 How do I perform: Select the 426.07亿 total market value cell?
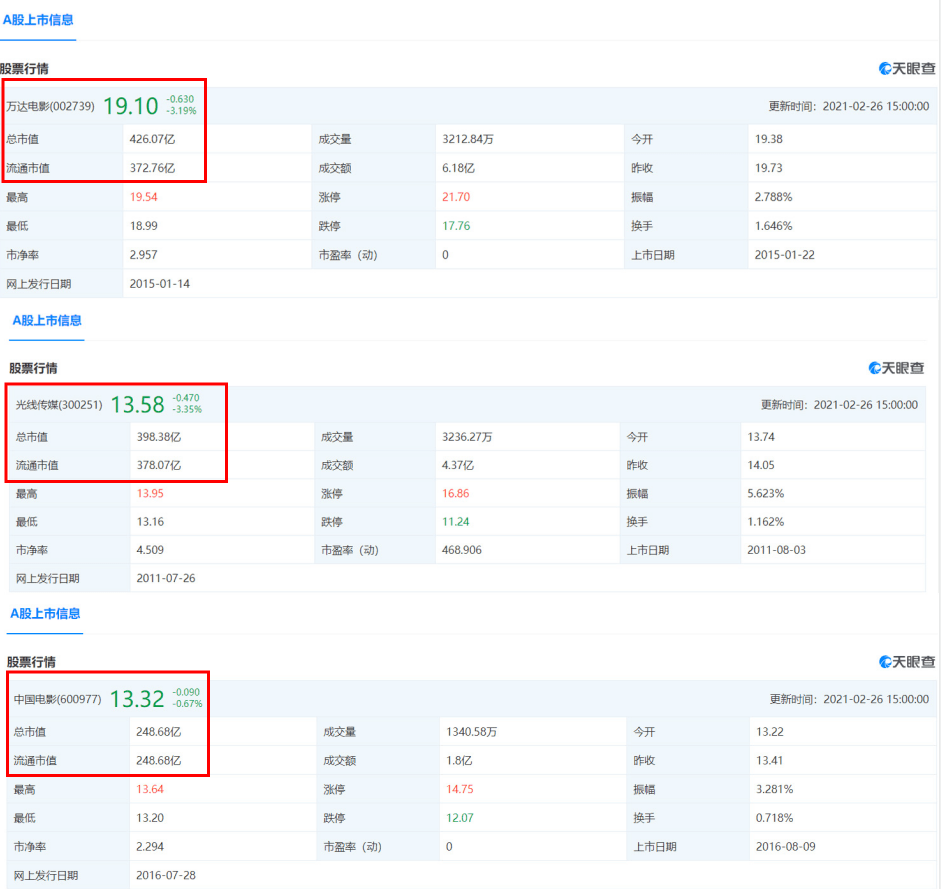[x=153, y=139]
